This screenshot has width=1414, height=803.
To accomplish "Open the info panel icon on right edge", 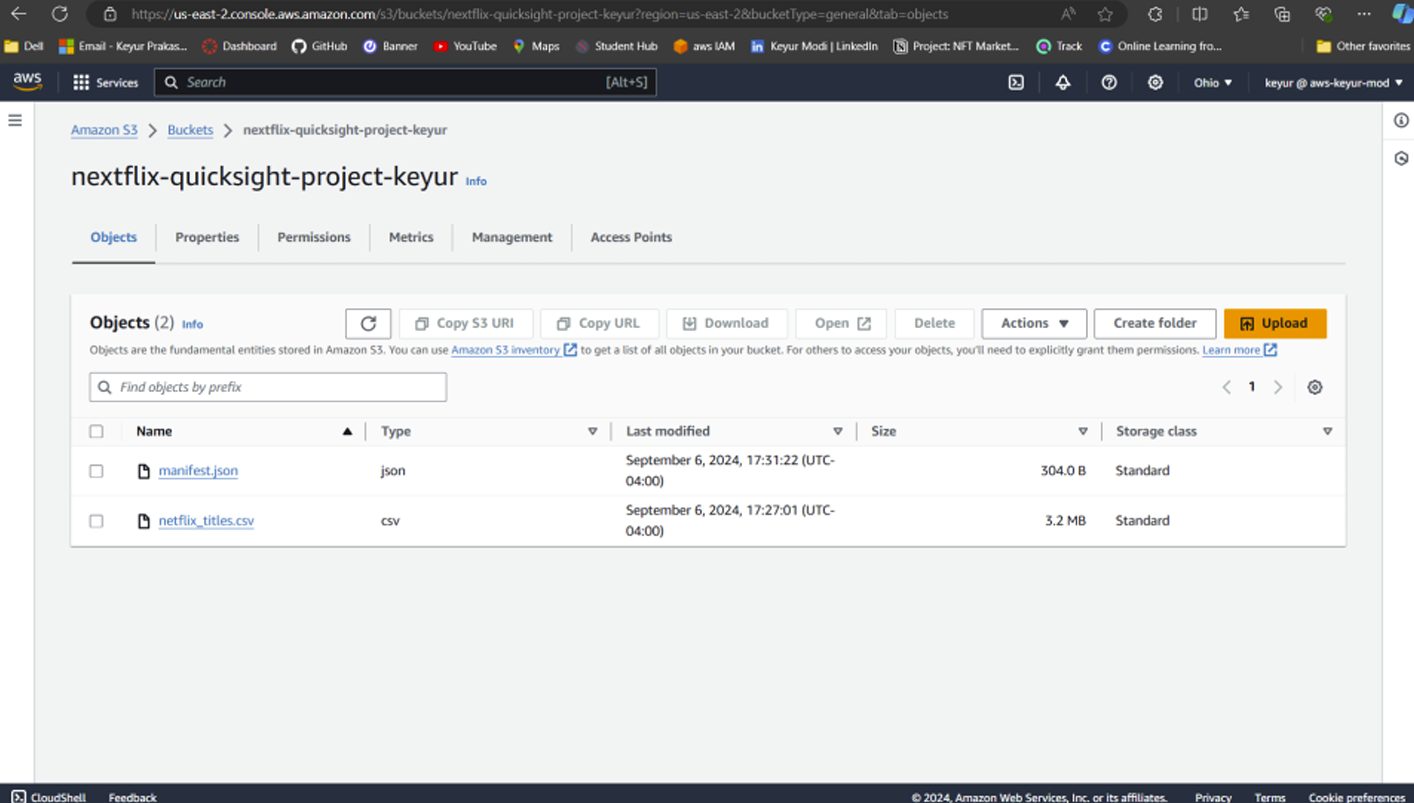I will [x=1401, y=120].
